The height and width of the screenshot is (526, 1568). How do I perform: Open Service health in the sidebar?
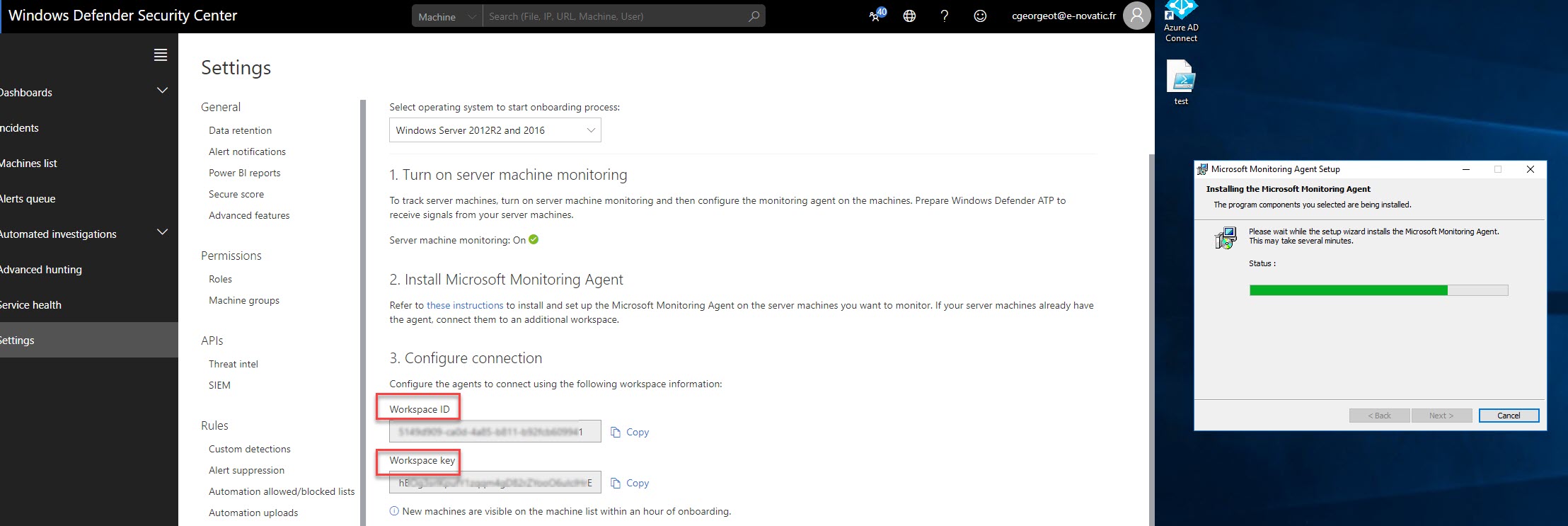[x=30, y=305]
